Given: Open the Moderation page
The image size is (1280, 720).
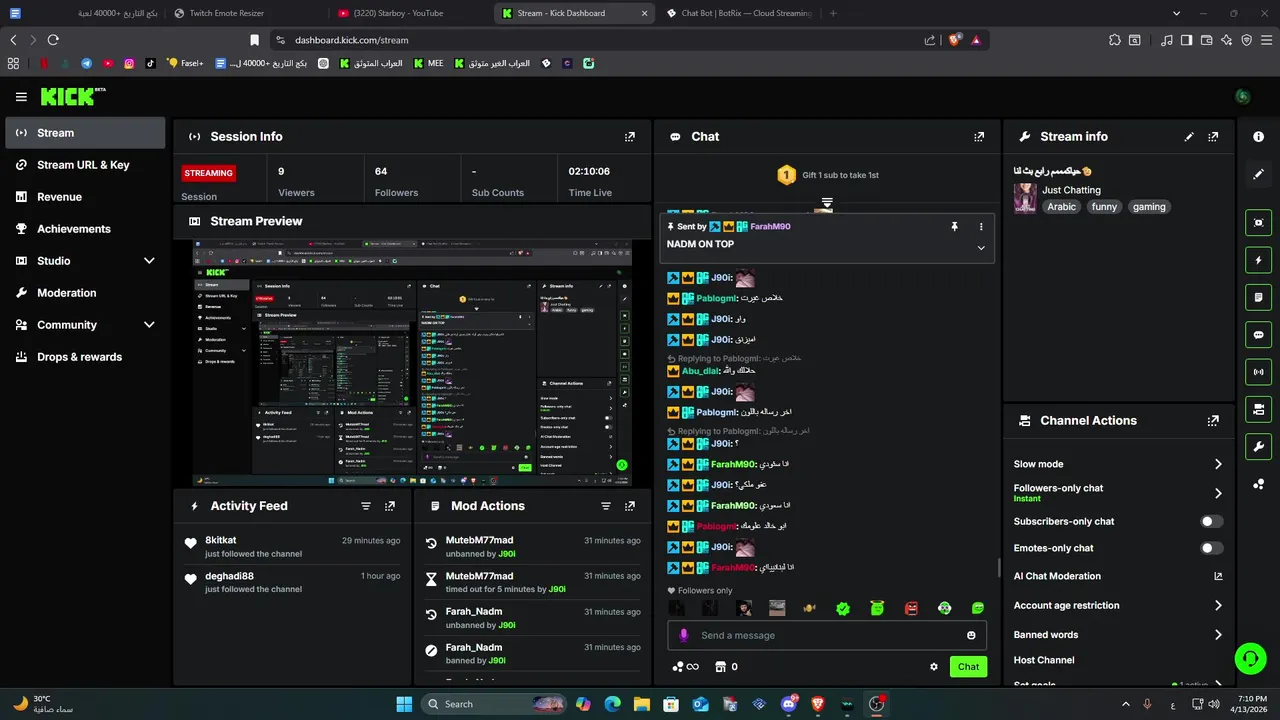Looking at the screenshot, I should click(85, 293).
